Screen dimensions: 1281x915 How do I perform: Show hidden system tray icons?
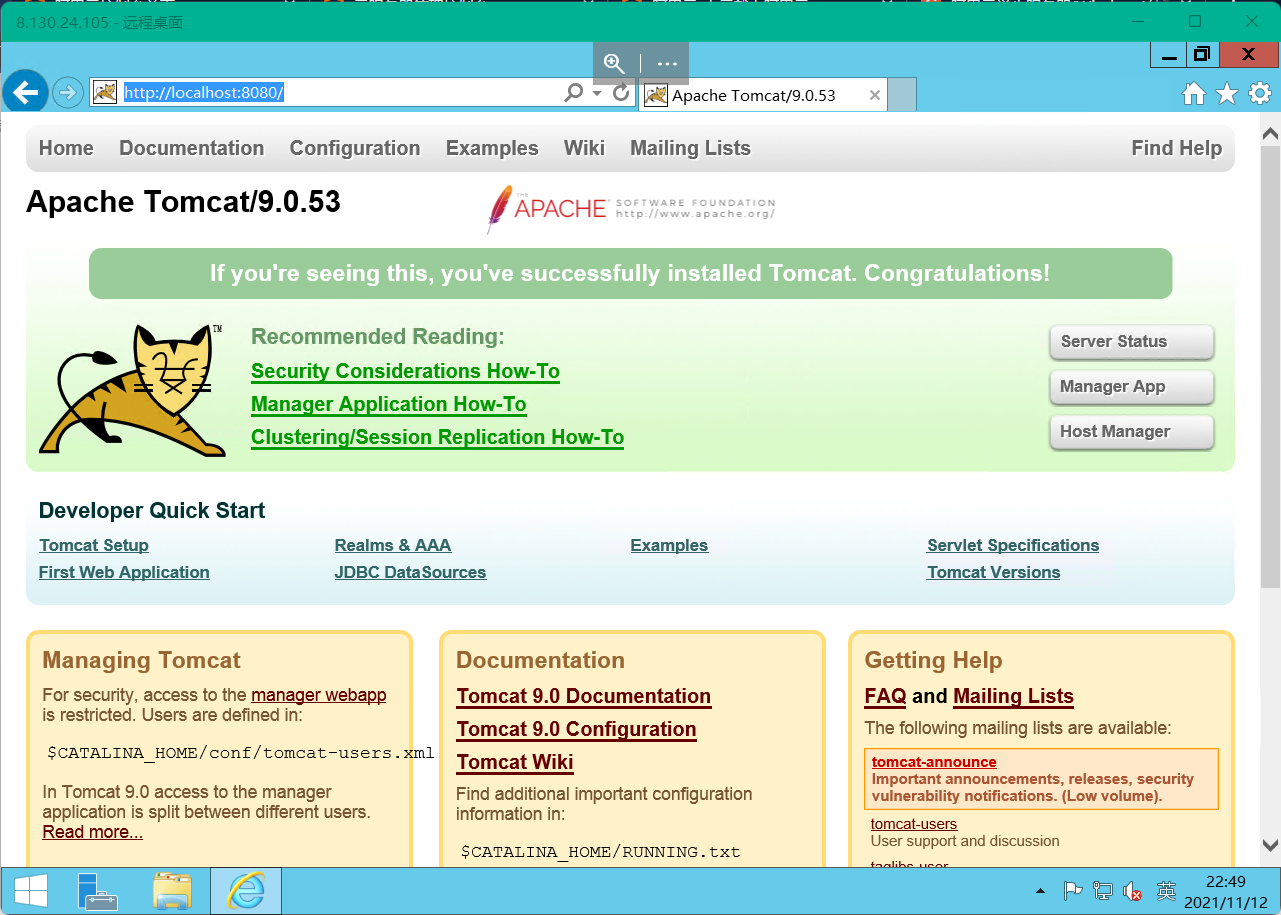tap(1041, 890)
